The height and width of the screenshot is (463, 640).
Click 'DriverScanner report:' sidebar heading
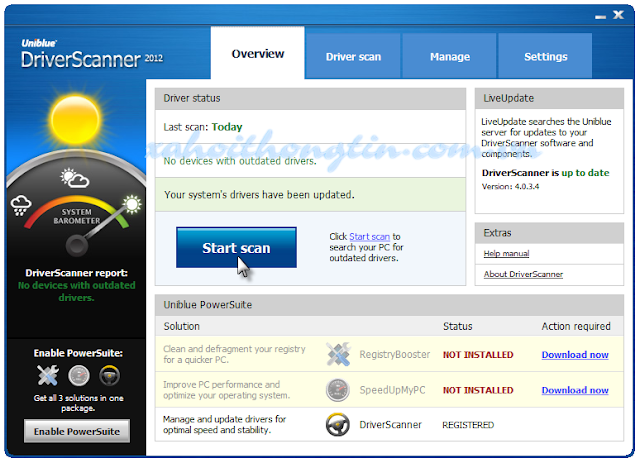pos(76,273)
